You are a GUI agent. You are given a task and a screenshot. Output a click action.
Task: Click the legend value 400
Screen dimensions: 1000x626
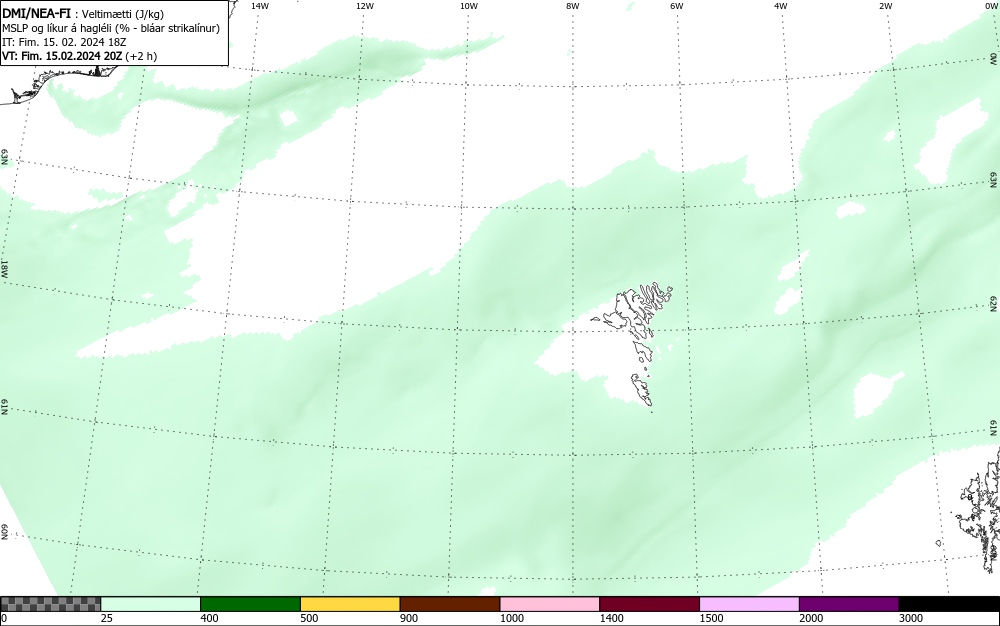click(x=209, y=618)
